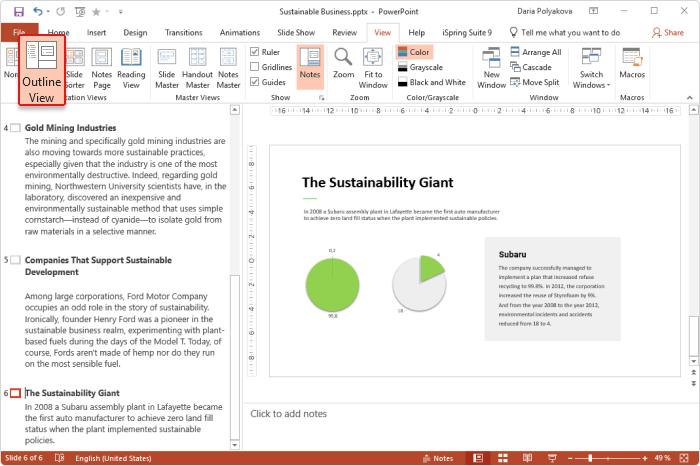
Task: Open Slide Master view
Action: click(x=167, y=67)
